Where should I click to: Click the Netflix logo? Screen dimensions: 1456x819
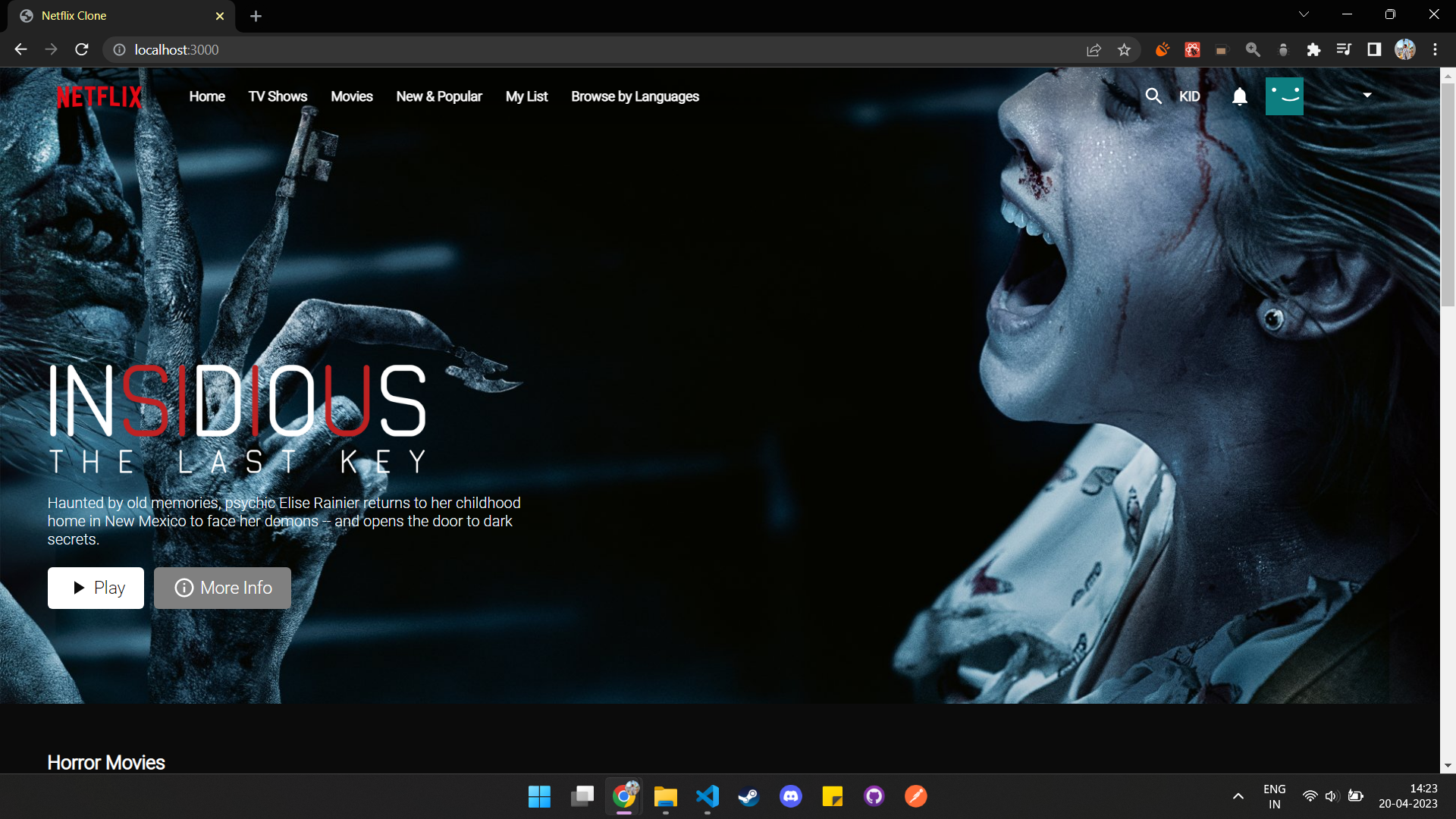tap(99, 96)
